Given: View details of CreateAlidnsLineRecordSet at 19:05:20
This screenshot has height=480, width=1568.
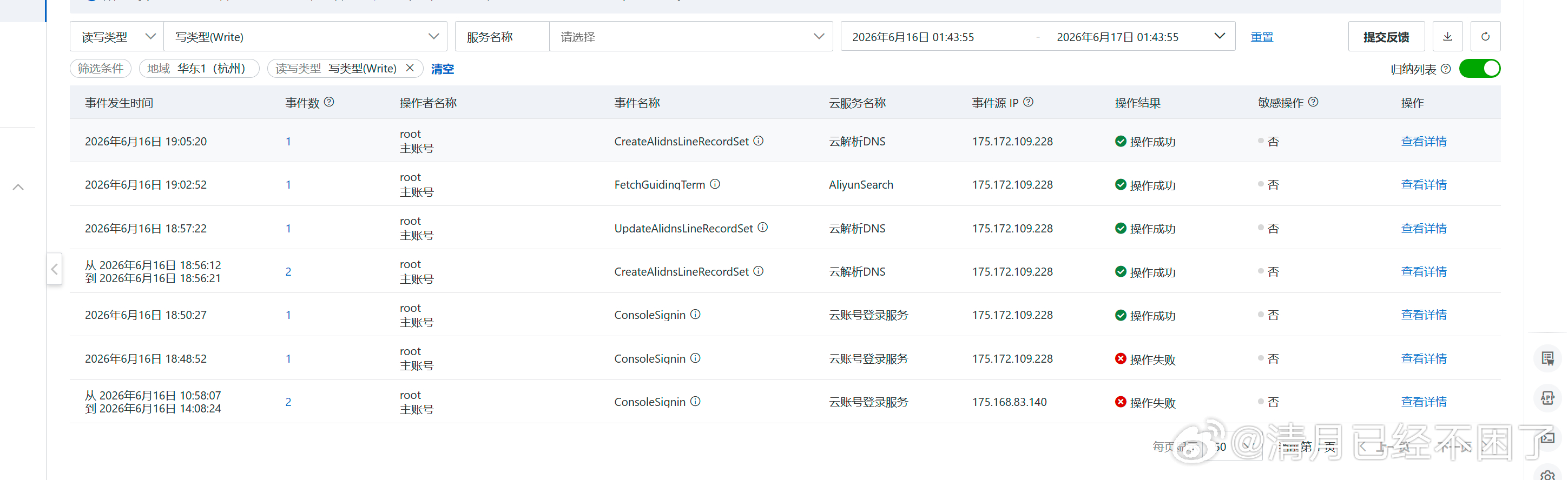Looking at the screenshot, I should point(1424,141).
